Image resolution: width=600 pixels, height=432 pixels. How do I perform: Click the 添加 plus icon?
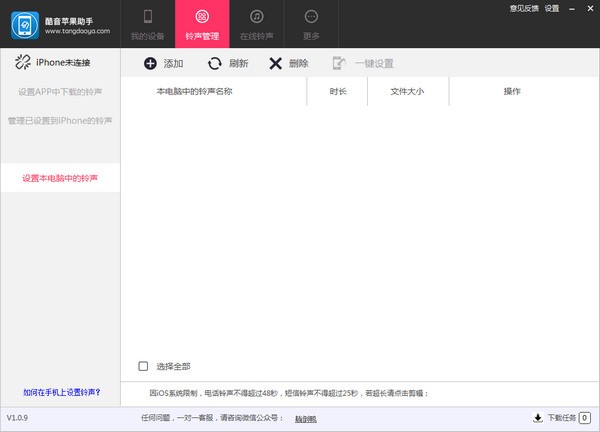point(150,63)
